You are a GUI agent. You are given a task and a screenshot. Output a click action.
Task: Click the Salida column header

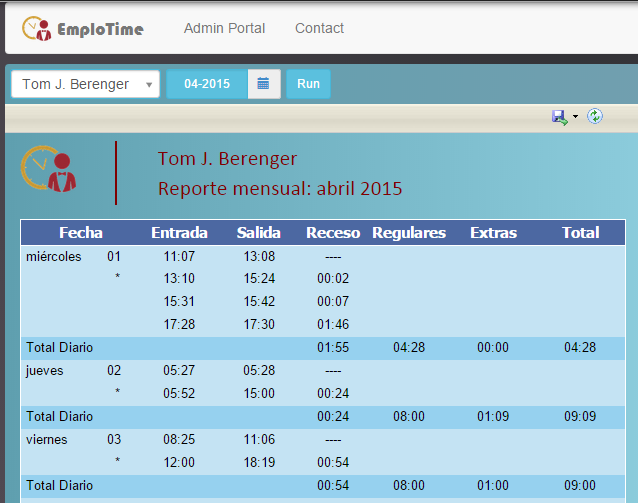click(x=258, y=232)
